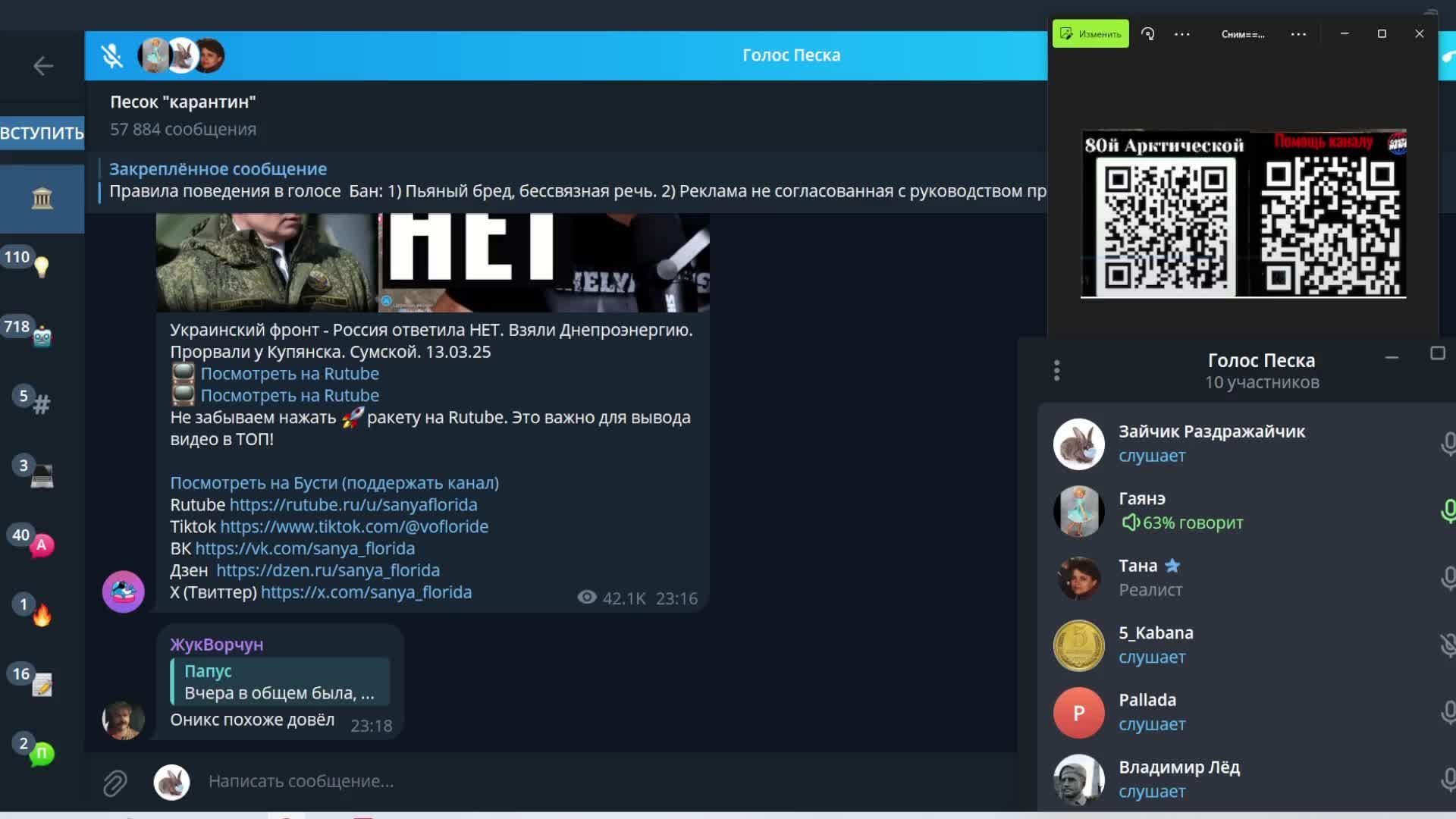Open the НЕТ video preview image
Screen dimensions: 1456x819
click(x=433, y=262)
